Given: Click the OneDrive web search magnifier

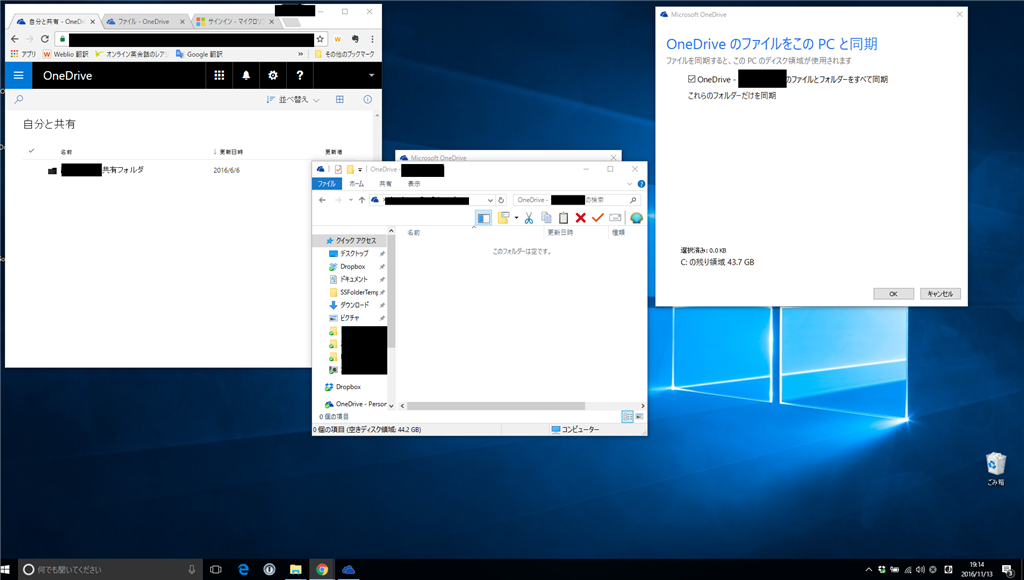Looking at the screenshot, I should tap(19, 99).
